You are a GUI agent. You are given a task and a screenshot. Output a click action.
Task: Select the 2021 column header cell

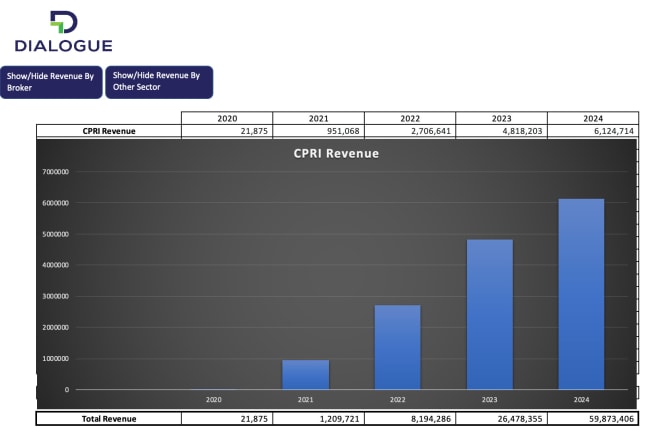(319, 118)
